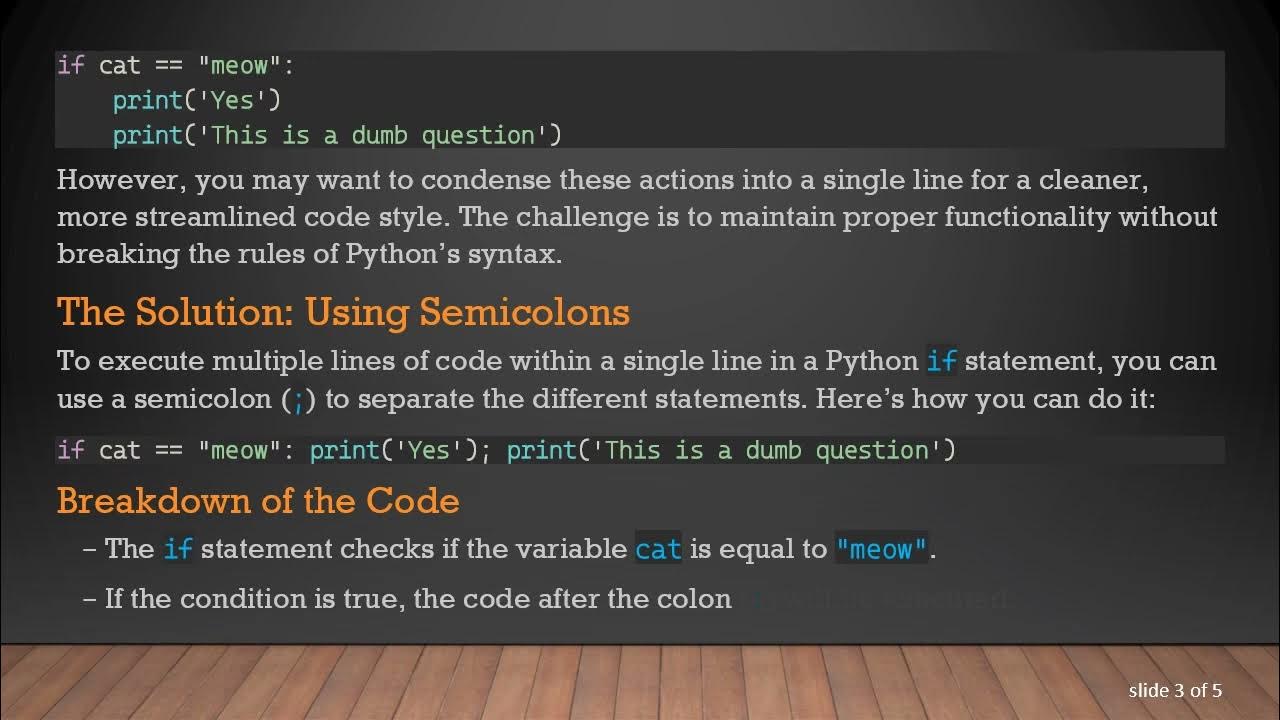Click the indented print('Yes') line in top block
Image resolution: width=1280 pixels, height=720 pixels.
196,100
